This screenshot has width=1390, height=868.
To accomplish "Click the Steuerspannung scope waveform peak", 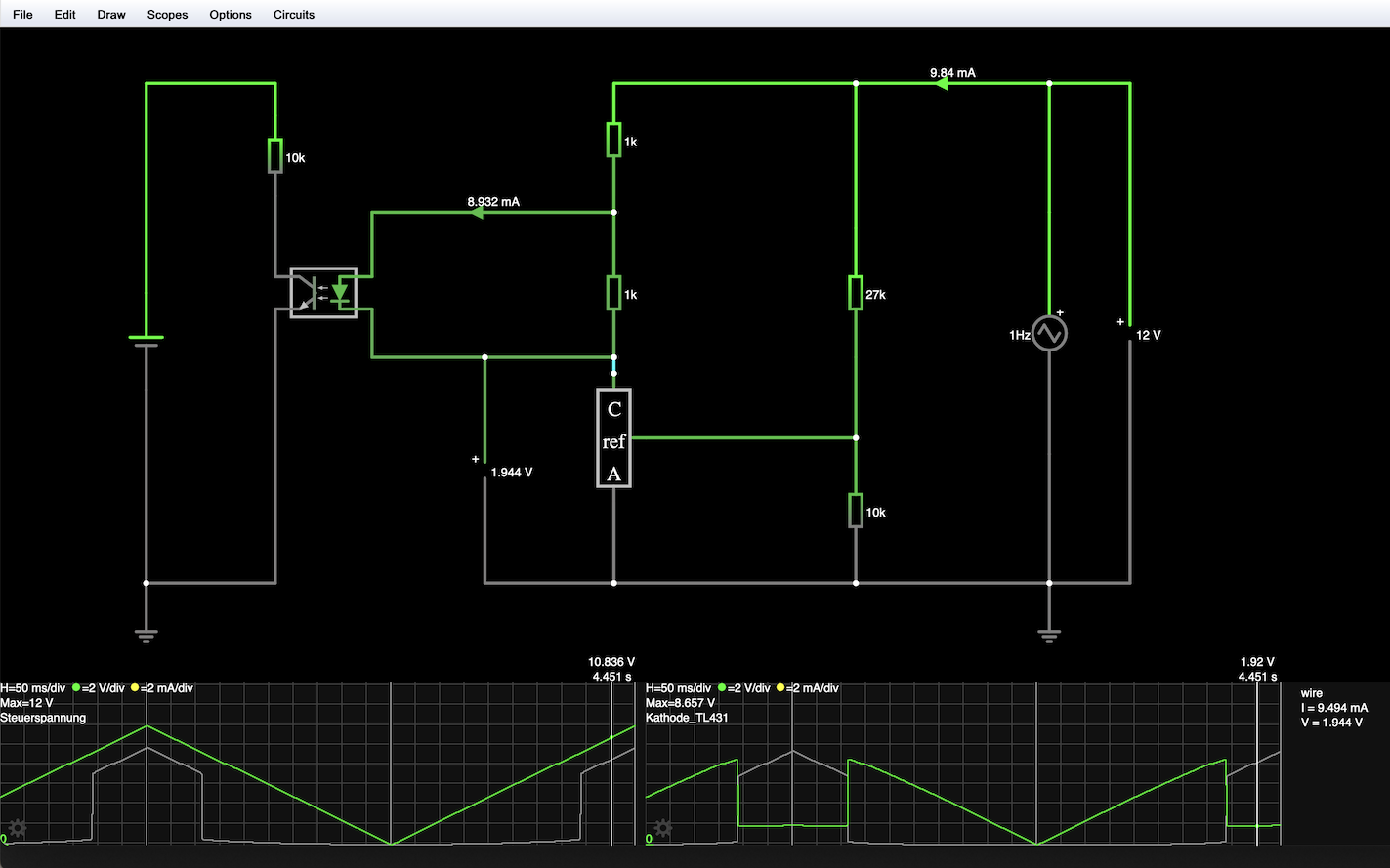I will [x=147, y=726].
